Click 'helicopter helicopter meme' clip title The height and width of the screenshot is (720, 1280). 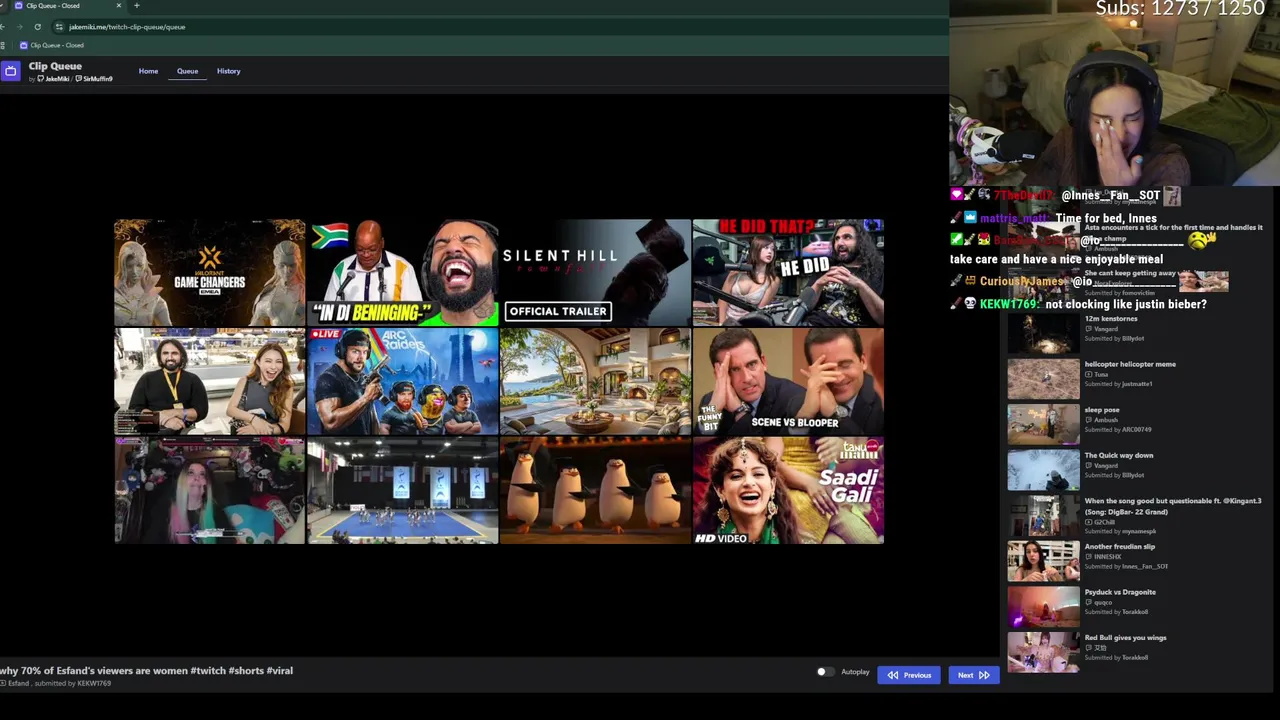(x=1130, y=364)
